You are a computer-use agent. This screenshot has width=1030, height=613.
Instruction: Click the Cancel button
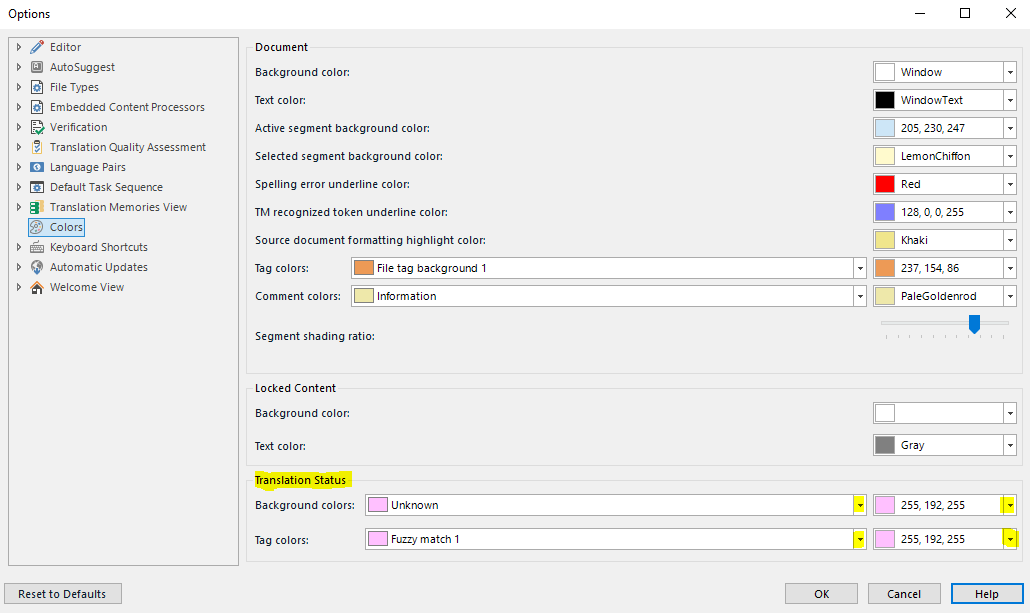point(904,594)
